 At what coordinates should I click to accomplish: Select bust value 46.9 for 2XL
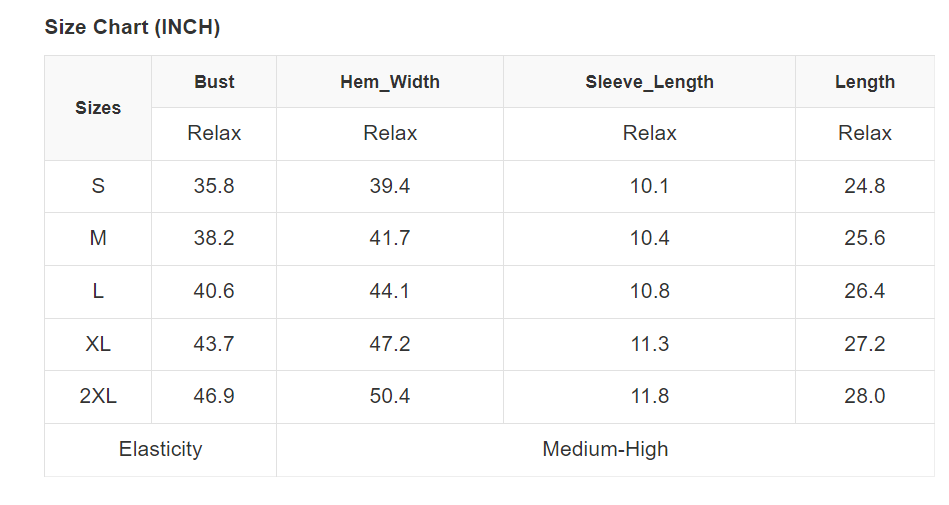pyautogui.click(x=214, y=396)
